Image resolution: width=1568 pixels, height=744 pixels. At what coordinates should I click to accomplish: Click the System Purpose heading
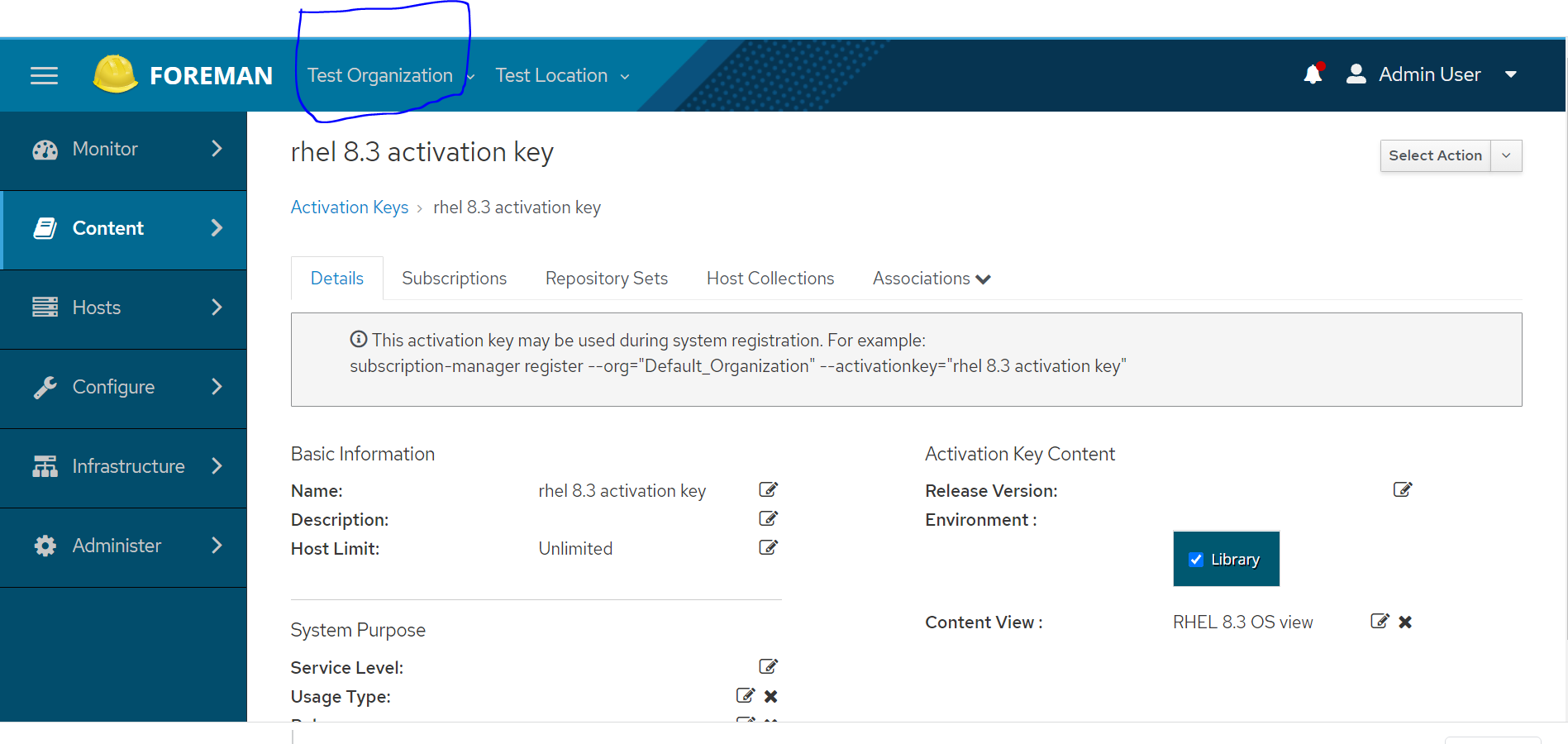(358, 630)
